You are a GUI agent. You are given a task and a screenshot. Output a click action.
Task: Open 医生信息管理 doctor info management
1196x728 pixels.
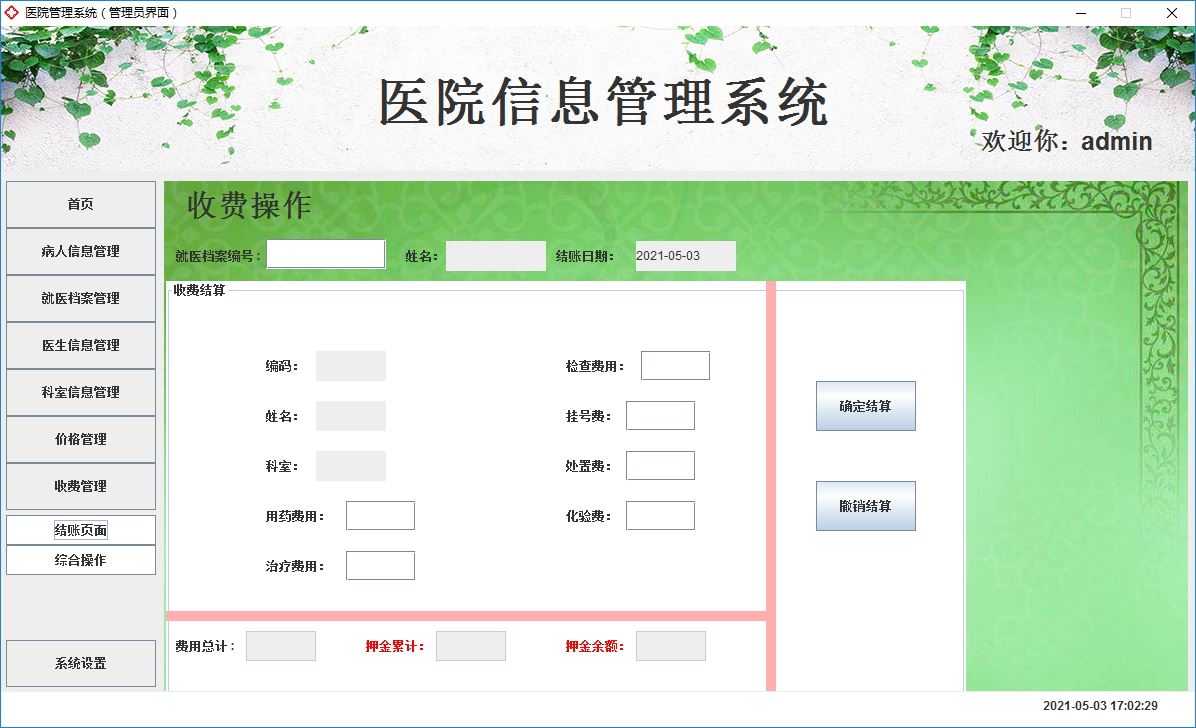[80, 345]
